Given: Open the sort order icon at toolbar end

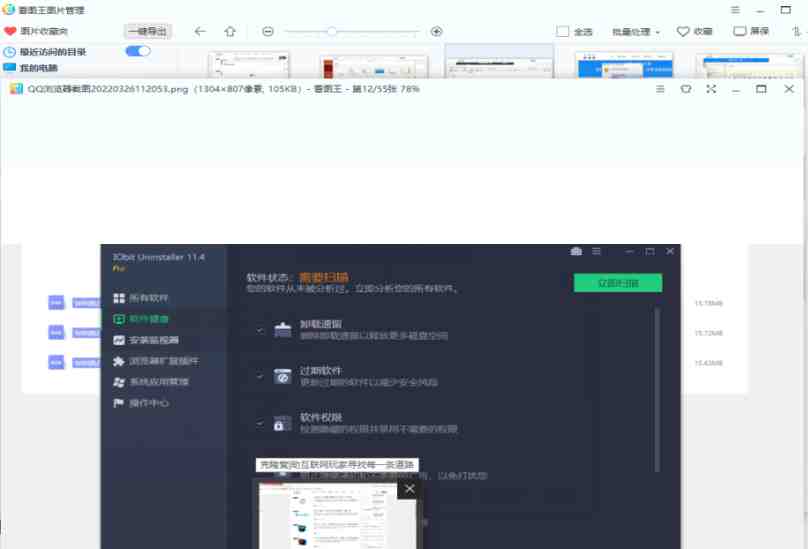Looking at the screenshot, I should (797, 31).
